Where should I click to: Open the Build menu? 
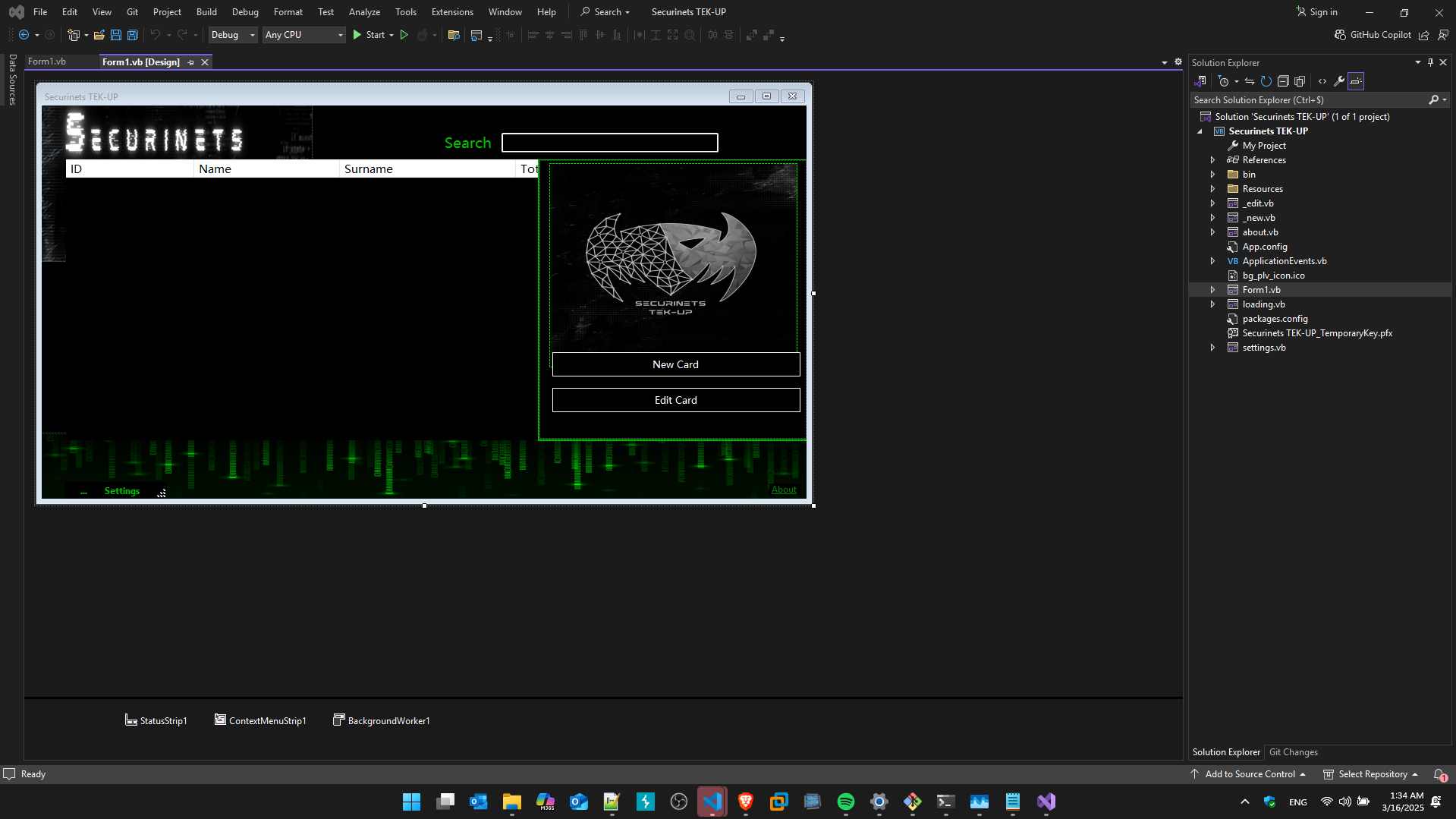coord(206,12)
